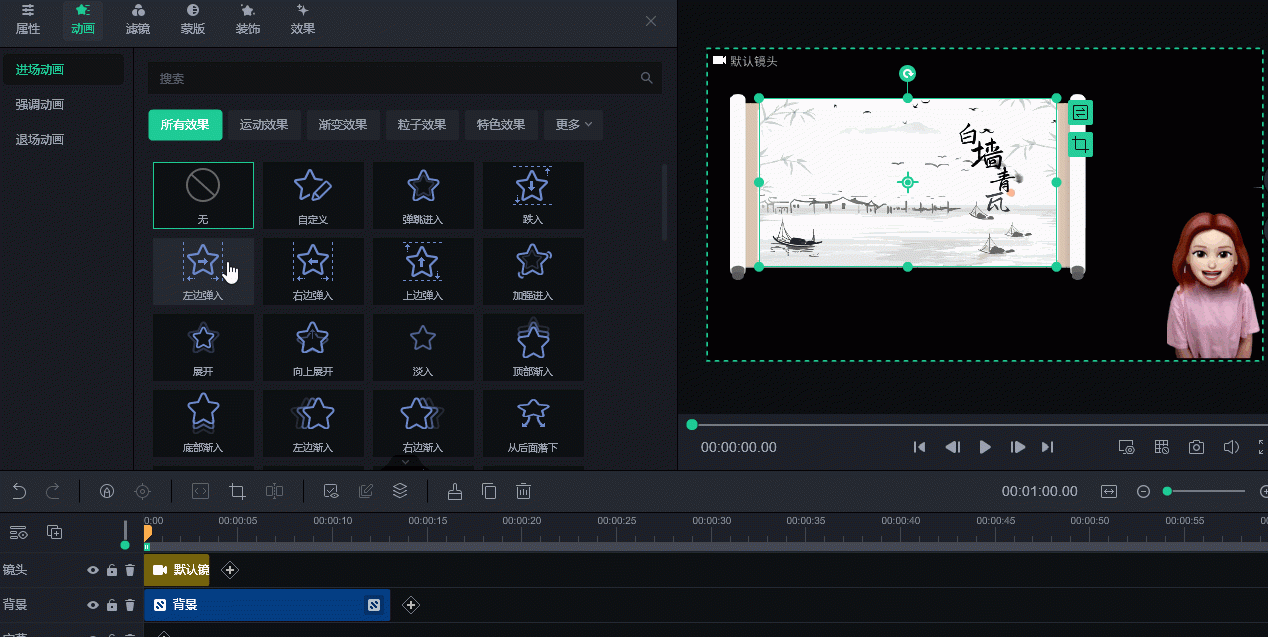Image resolution: width=1268 pixels, height=637 pixels.
Task: Delete the 镜头 track
Action: point(129,570)
